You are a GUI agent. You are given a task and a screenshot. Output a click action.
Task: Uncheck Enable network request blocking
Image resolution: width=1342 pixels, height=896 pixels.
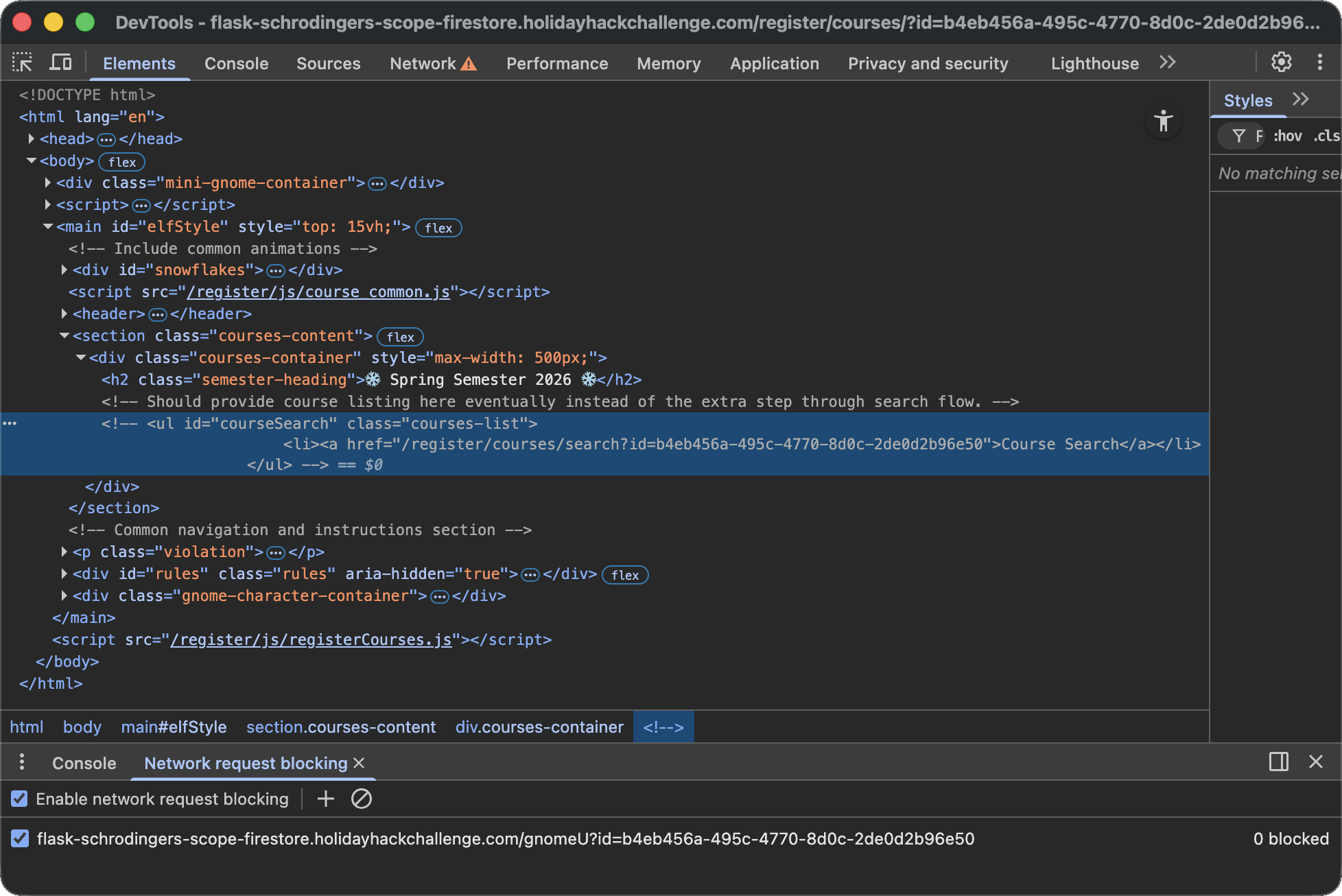click(20, 799)
